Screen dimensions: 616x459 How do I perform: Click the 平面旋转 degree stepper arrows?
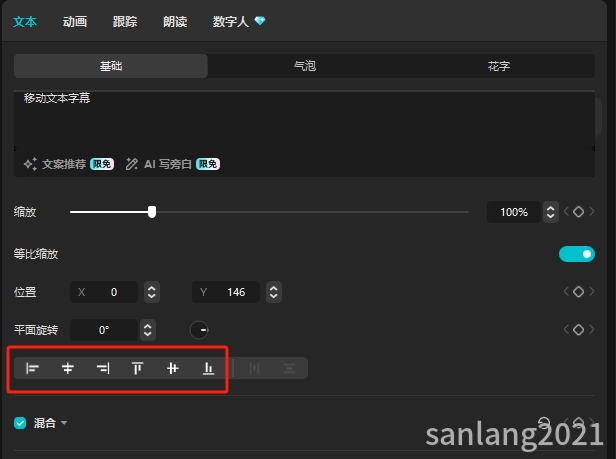click(148, 330)
